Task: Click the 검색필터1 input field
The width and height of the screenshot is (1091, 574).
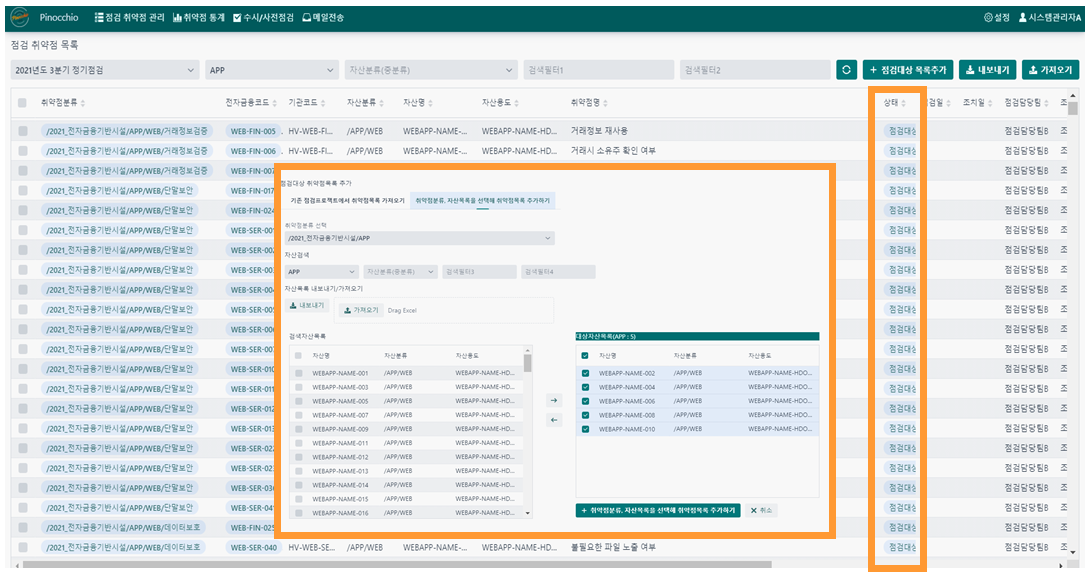Action: [598, 70]
